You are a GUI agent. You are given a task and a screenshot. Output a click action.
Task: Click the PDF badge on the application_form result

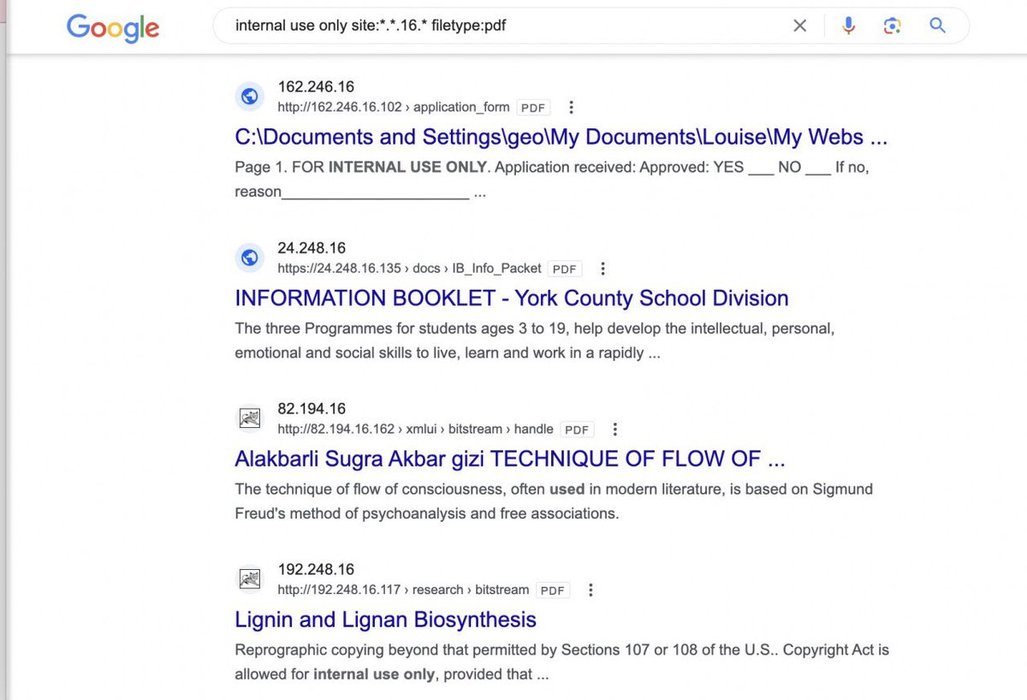tap(533, 108)
